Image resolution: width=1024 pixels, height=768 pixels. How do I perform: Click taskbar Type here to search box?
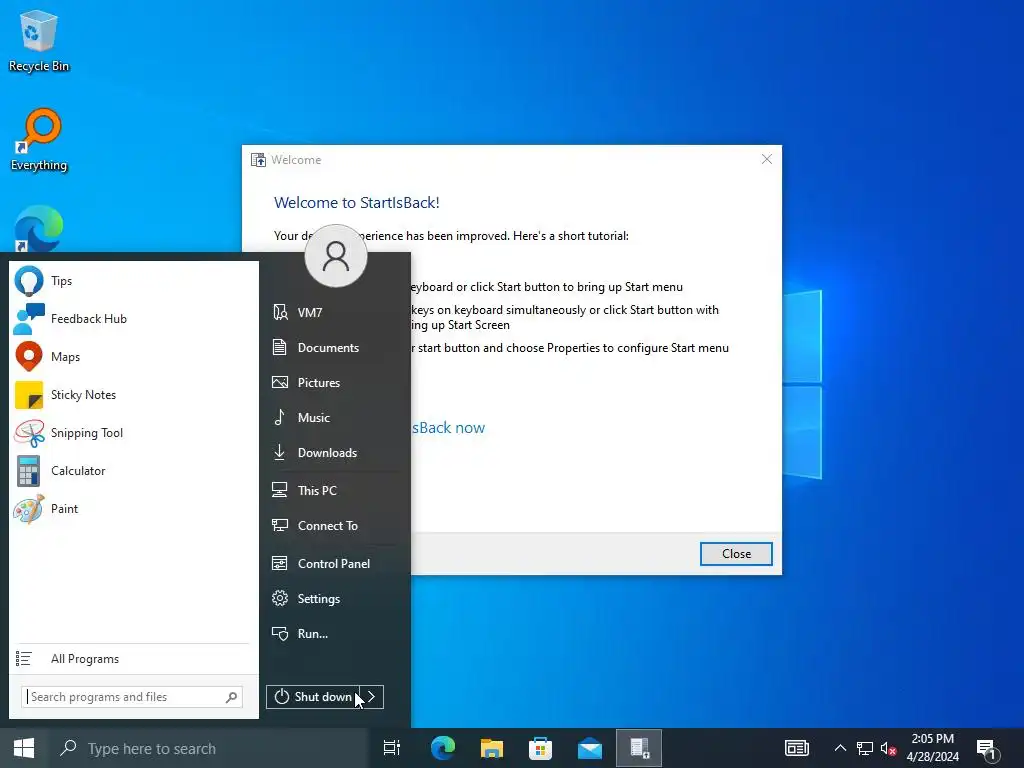tap(209, 748)
